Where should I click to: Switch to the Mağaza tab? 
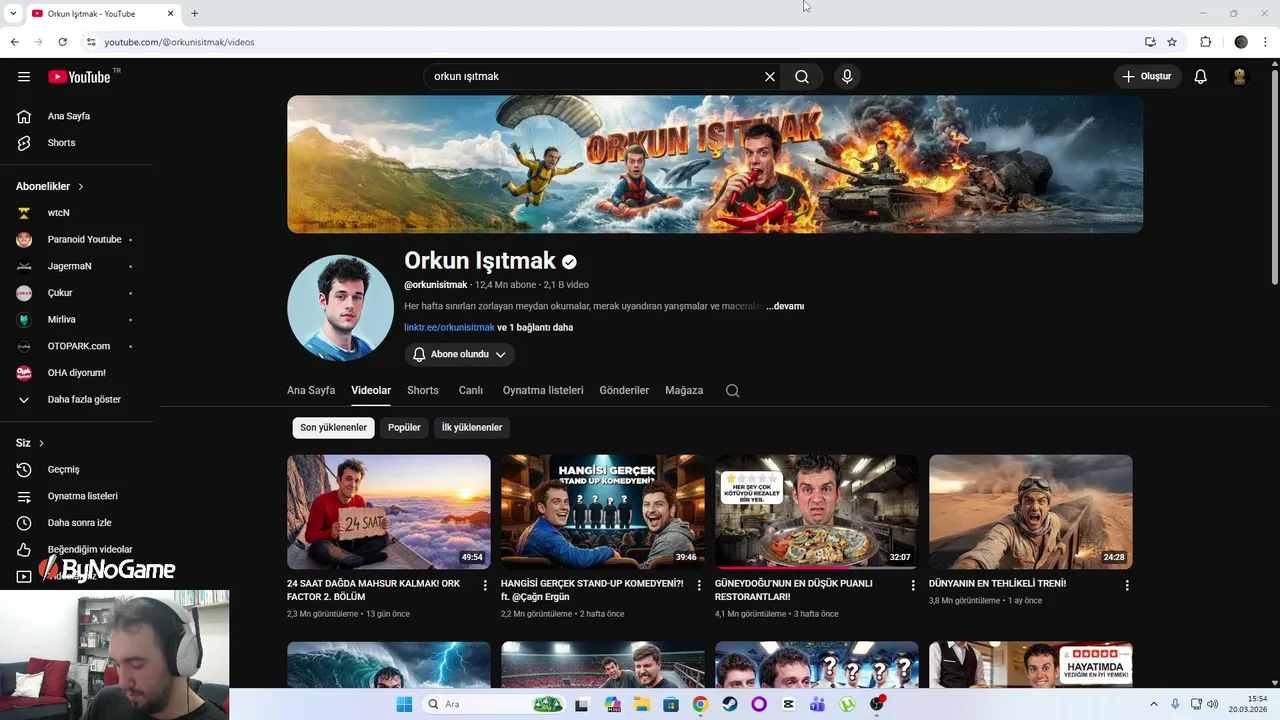tap(684, 391)
